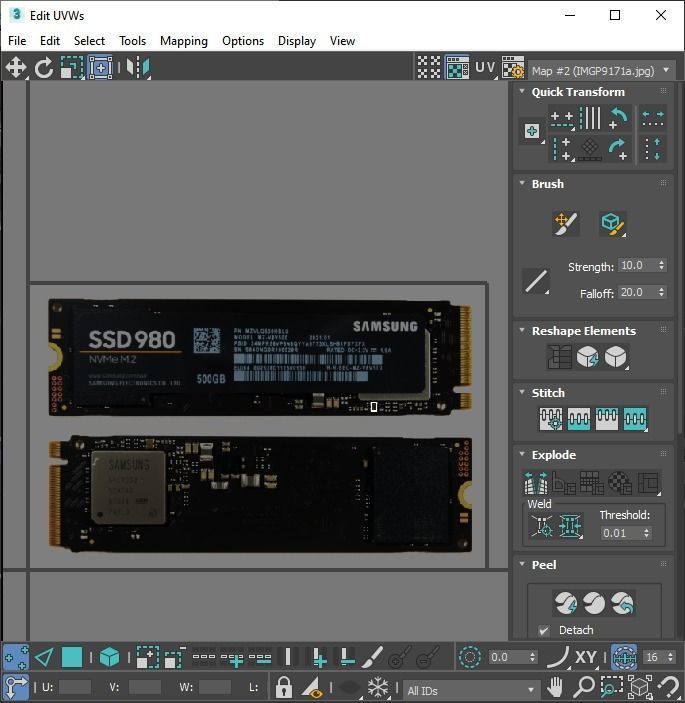The height and width of the screenshot is (703, 685).
Task: Toggle Soft Selection circle icon
Action: [470, 657]
